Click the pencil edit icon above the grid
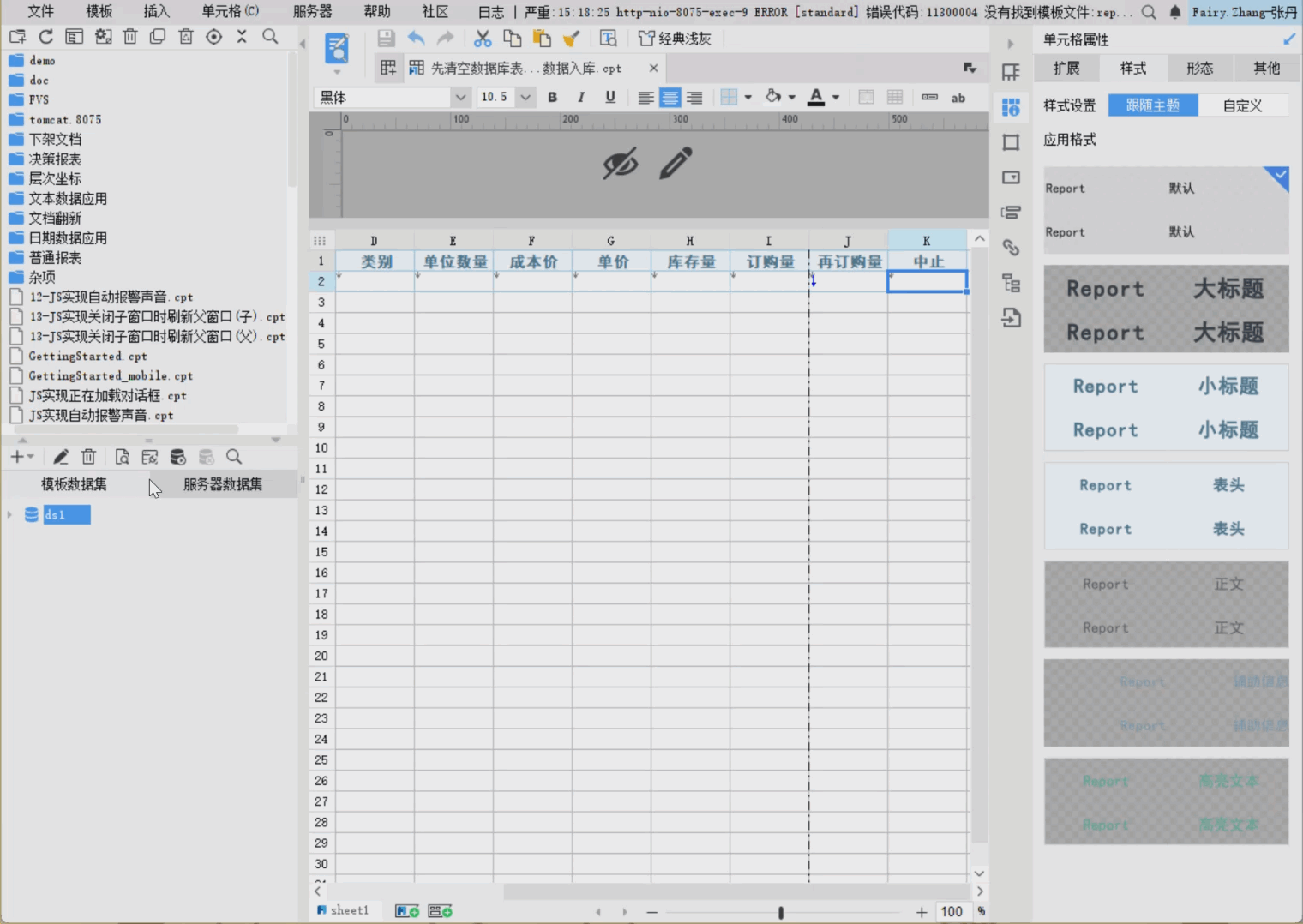 676,163
